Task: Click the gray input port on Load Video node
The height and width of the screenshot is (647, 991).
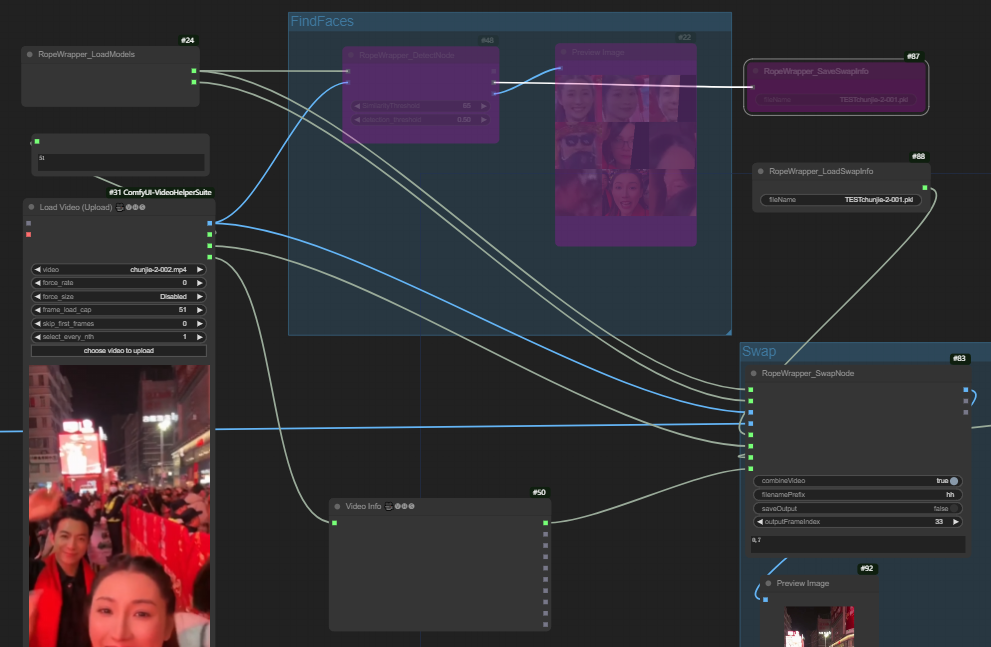Action: click(28, 223)
